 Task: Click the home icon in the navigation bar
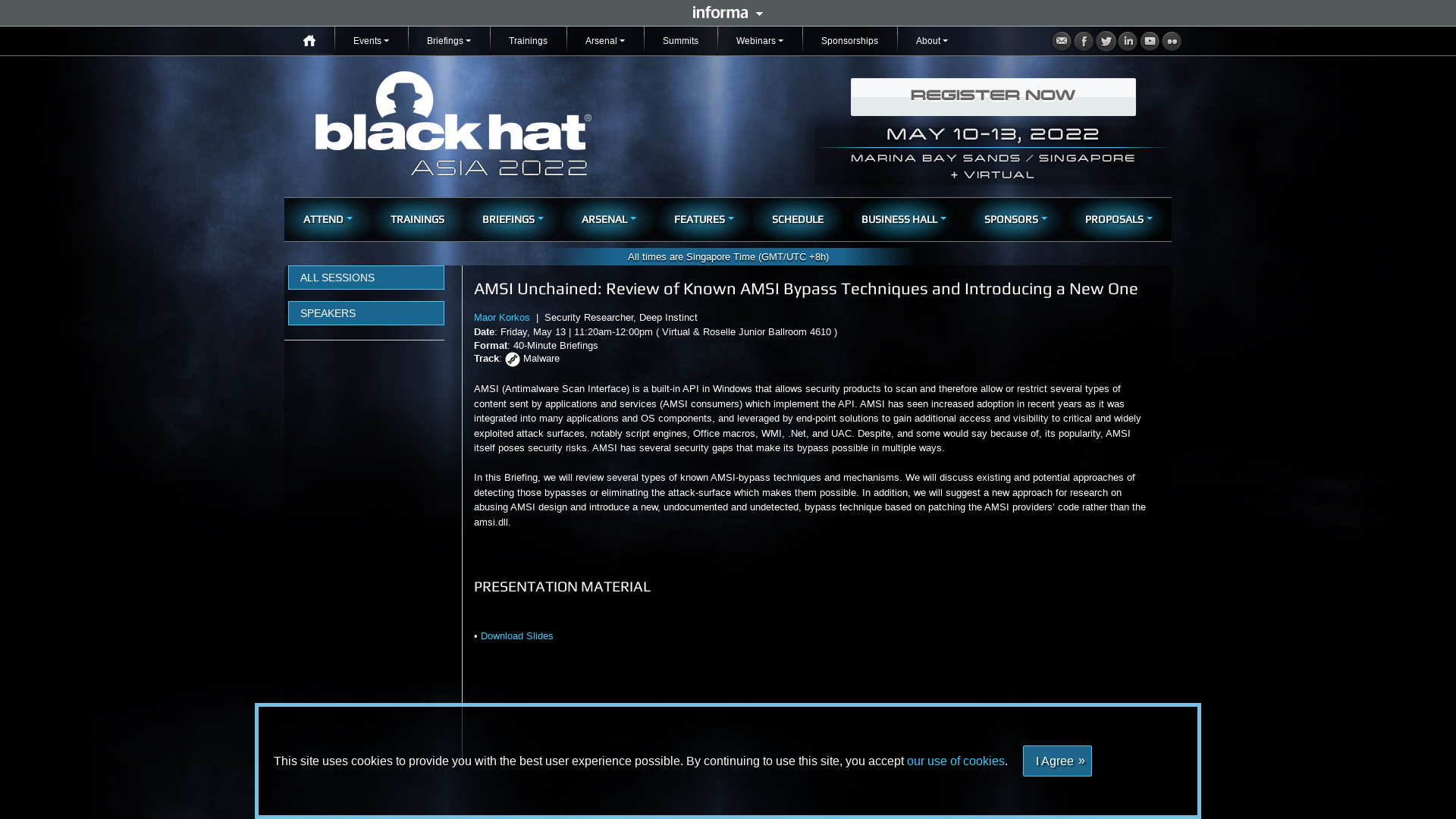309,40
